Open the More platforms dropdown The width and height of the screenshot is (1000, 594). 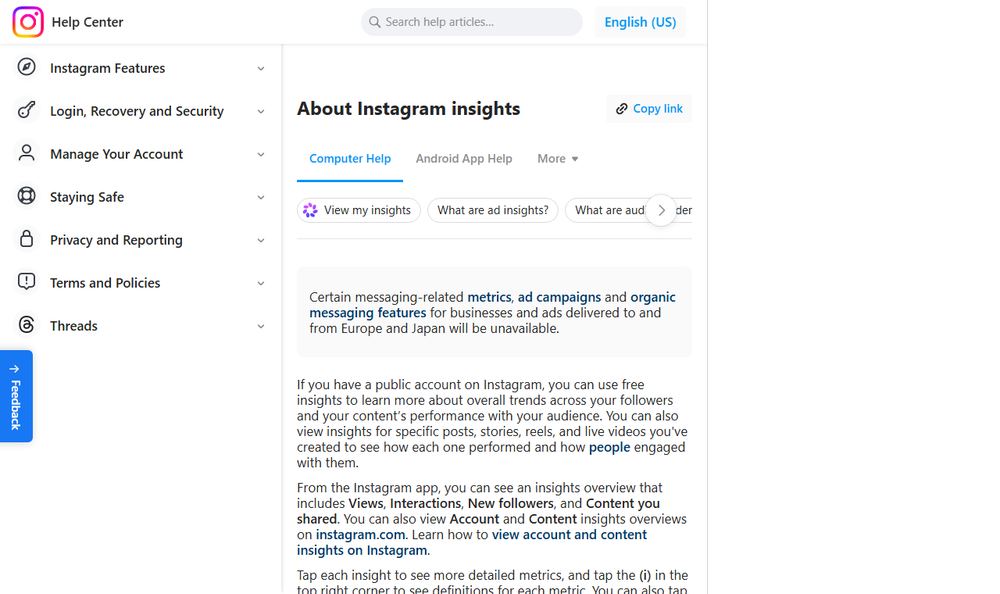(x=557, y=159)
